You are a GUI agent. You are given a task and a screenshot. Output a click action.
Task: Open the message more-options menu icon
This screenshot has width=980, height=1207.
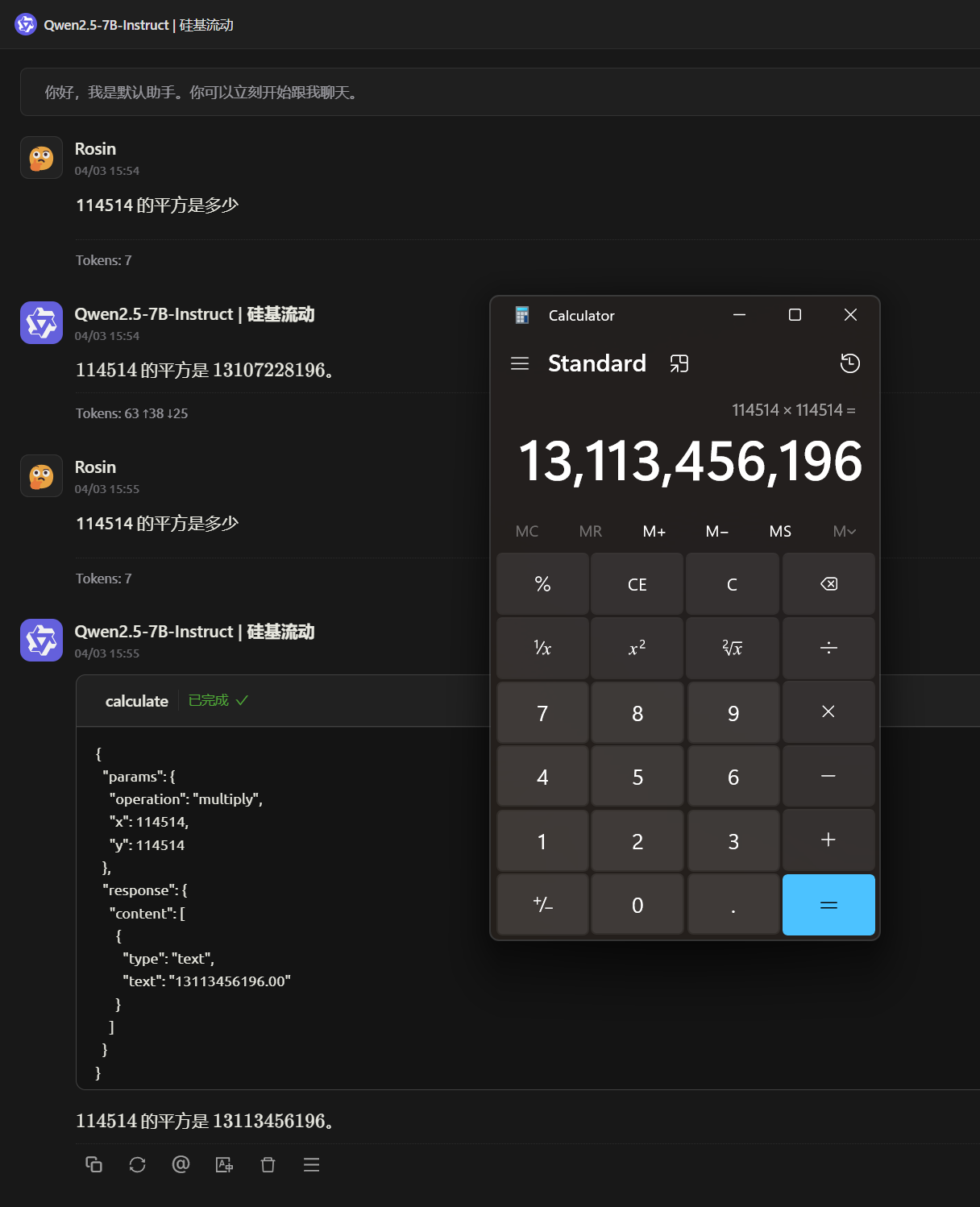312,1164
